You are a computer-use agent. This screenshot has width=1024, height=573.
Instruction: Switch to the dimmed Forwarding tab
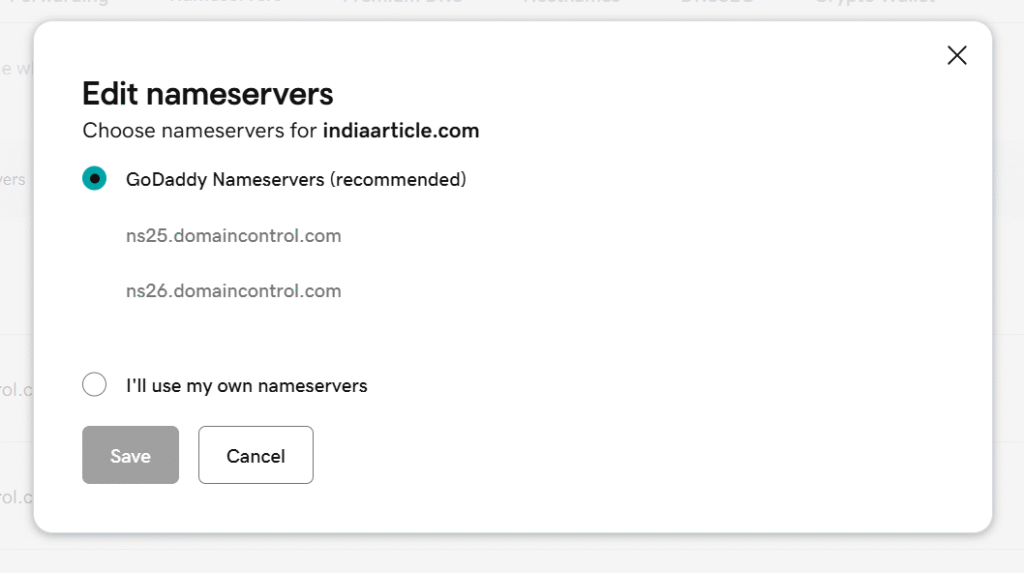pos(60,3)
